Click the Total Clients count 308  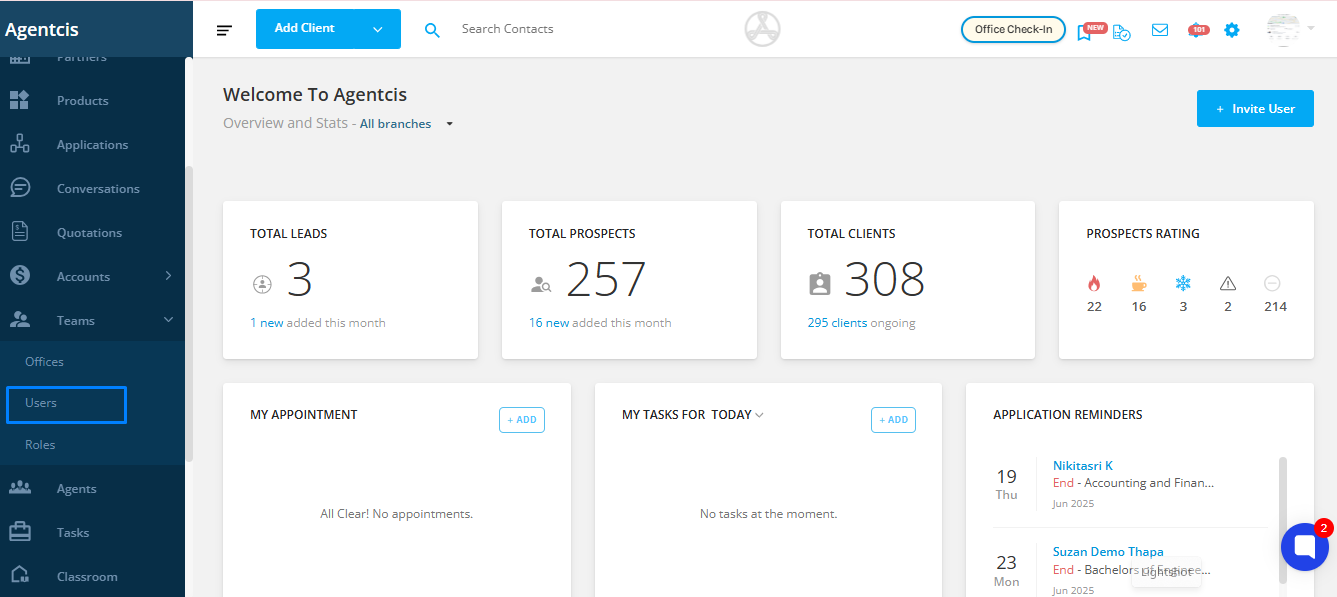[885, 280]
